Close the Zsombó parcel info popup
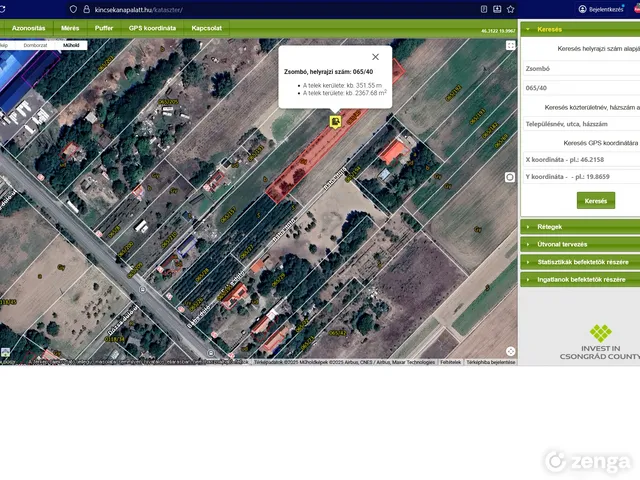This screenshot has width=640, height=480. [375, 57]
